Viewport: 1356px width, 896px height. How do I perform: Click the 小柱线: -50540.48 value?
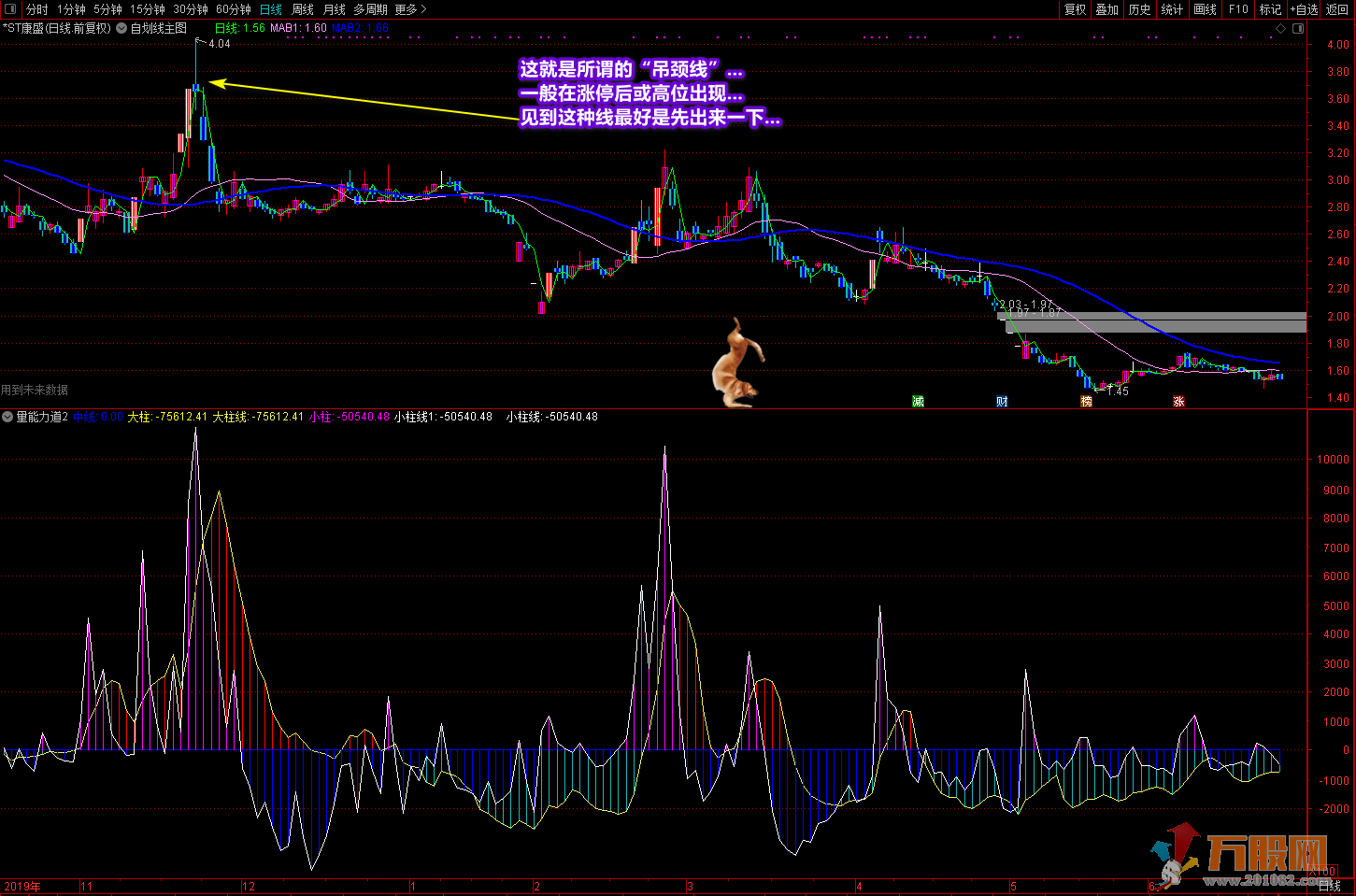(551, 417)
